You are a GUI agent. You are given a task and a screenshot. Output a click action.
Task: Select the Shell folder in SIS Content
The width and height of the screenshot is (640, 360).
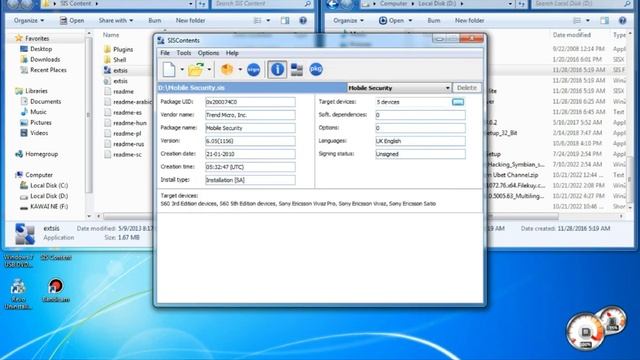coord(120,60)
